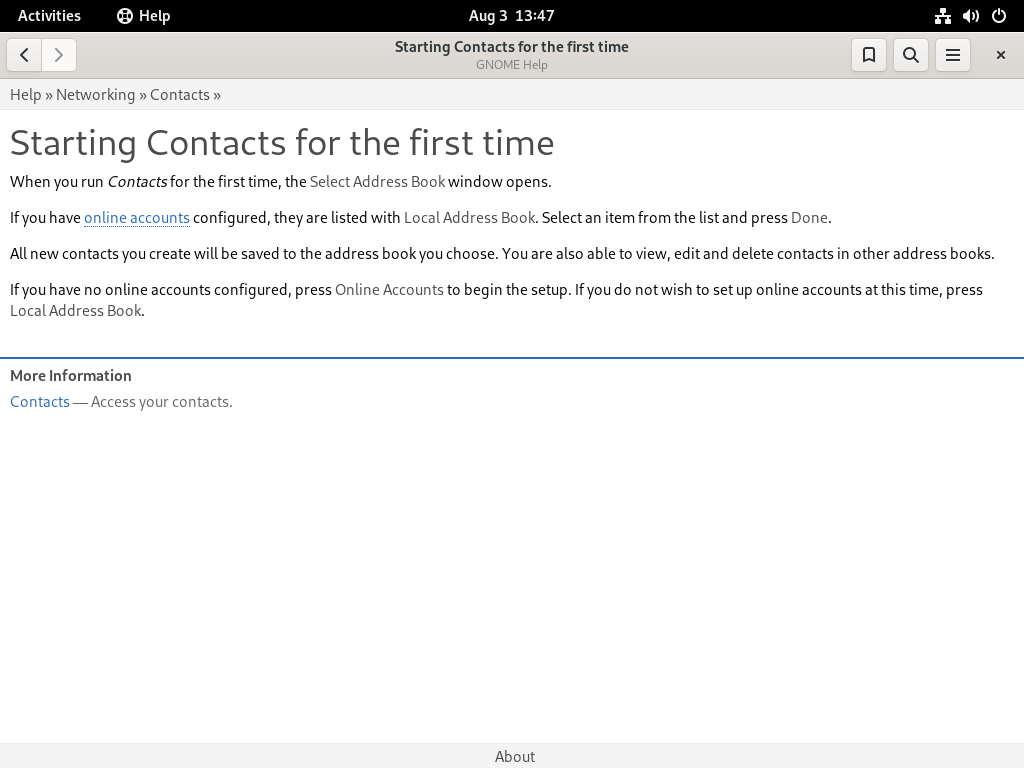Go to Contacts in the breadcrumb trail
The image size is (1024, 768).
pos(180,95)
